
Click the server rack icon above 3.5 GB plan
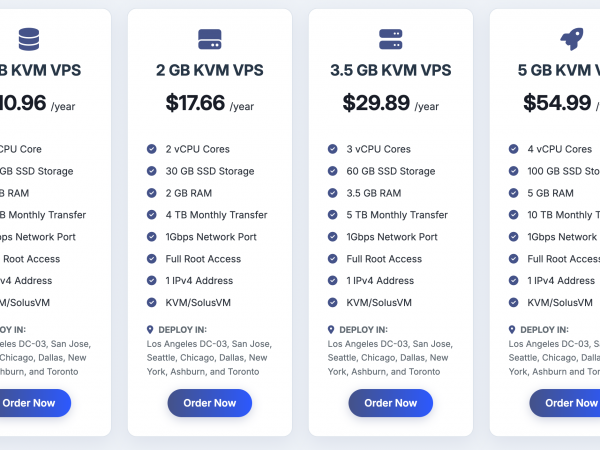click(x=391, y=39)
